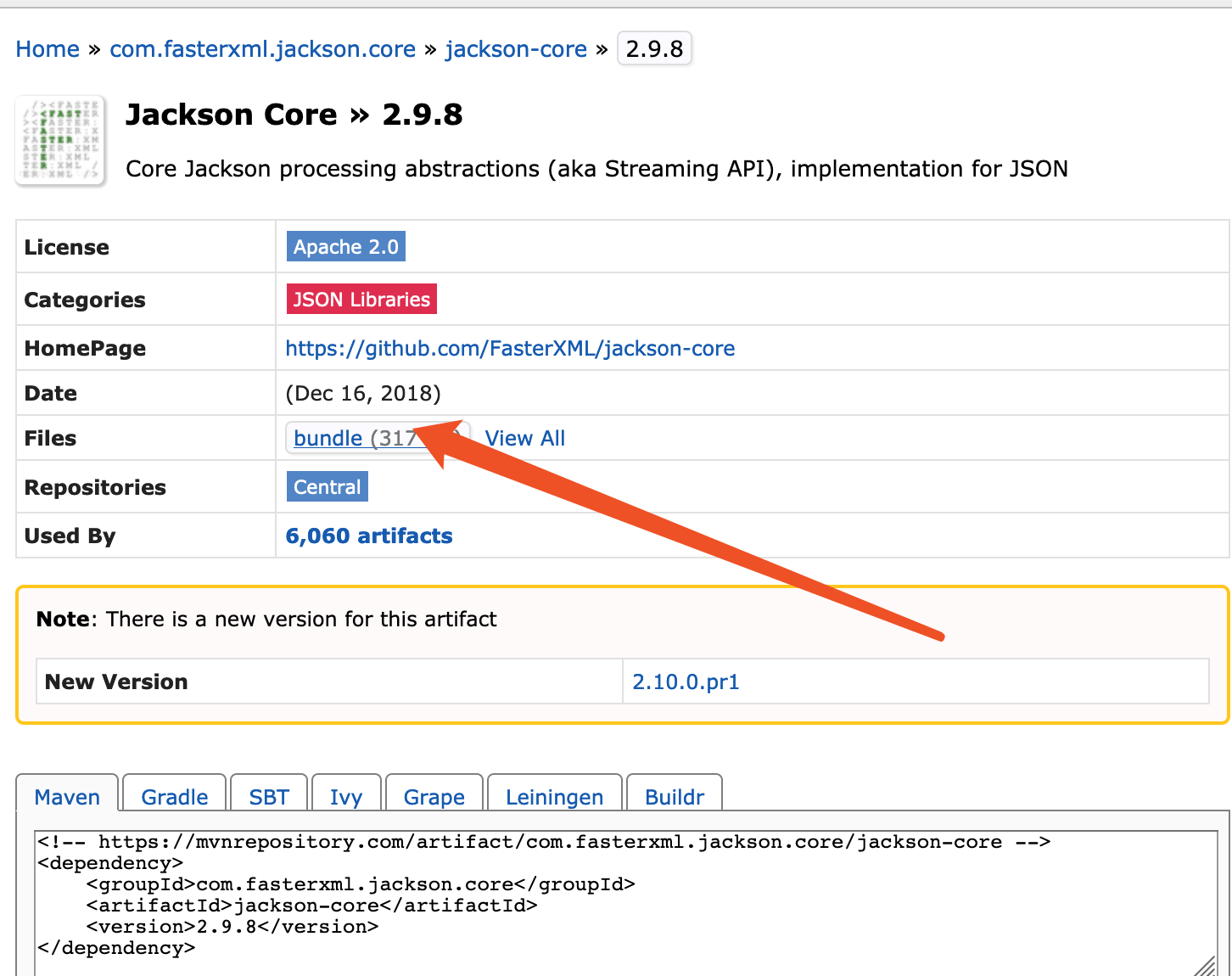Switch to the Buildr tab

[675, 796]
